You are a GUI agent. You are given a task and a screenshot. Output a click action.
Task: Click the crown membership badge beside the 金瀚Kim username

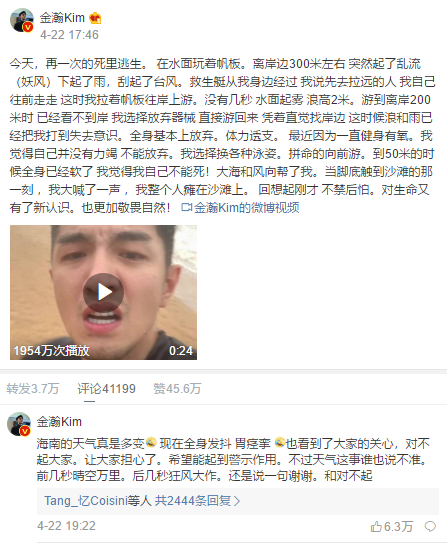point(95,18)
